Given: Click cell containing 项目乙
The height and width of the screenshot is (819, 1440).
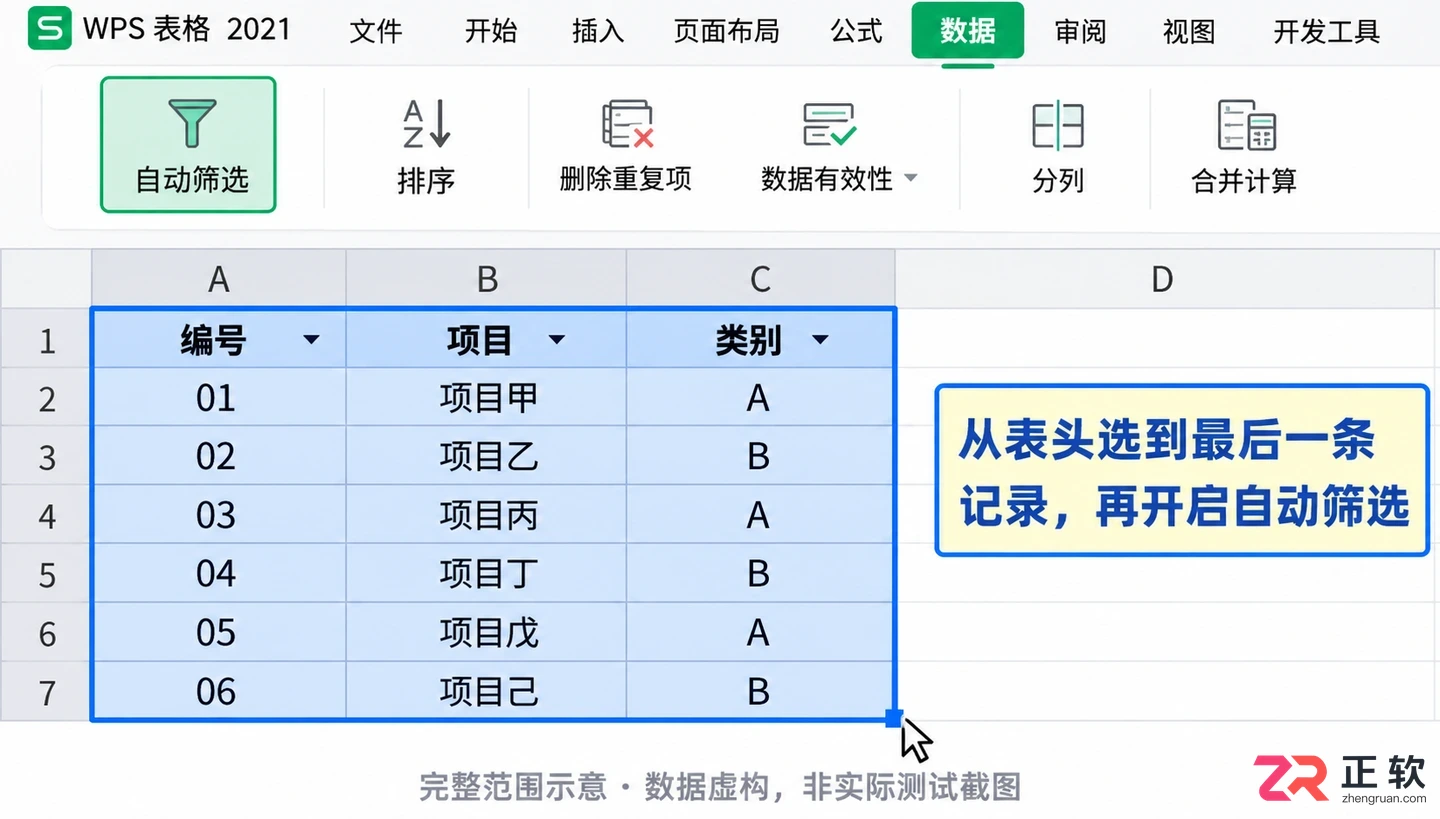Looking at the screenshot, I should (x=487, y=457).
